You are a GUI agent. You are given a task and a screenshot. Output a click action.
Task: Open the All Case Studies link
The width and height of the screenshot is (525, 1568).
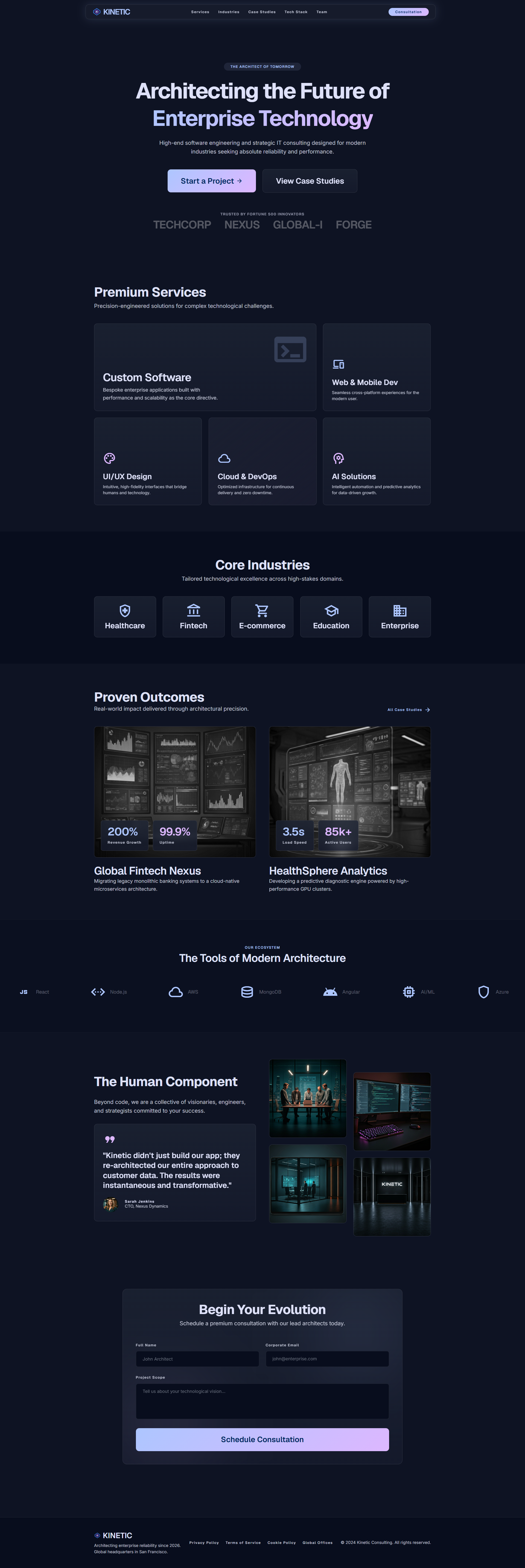(x=409, y=710)
